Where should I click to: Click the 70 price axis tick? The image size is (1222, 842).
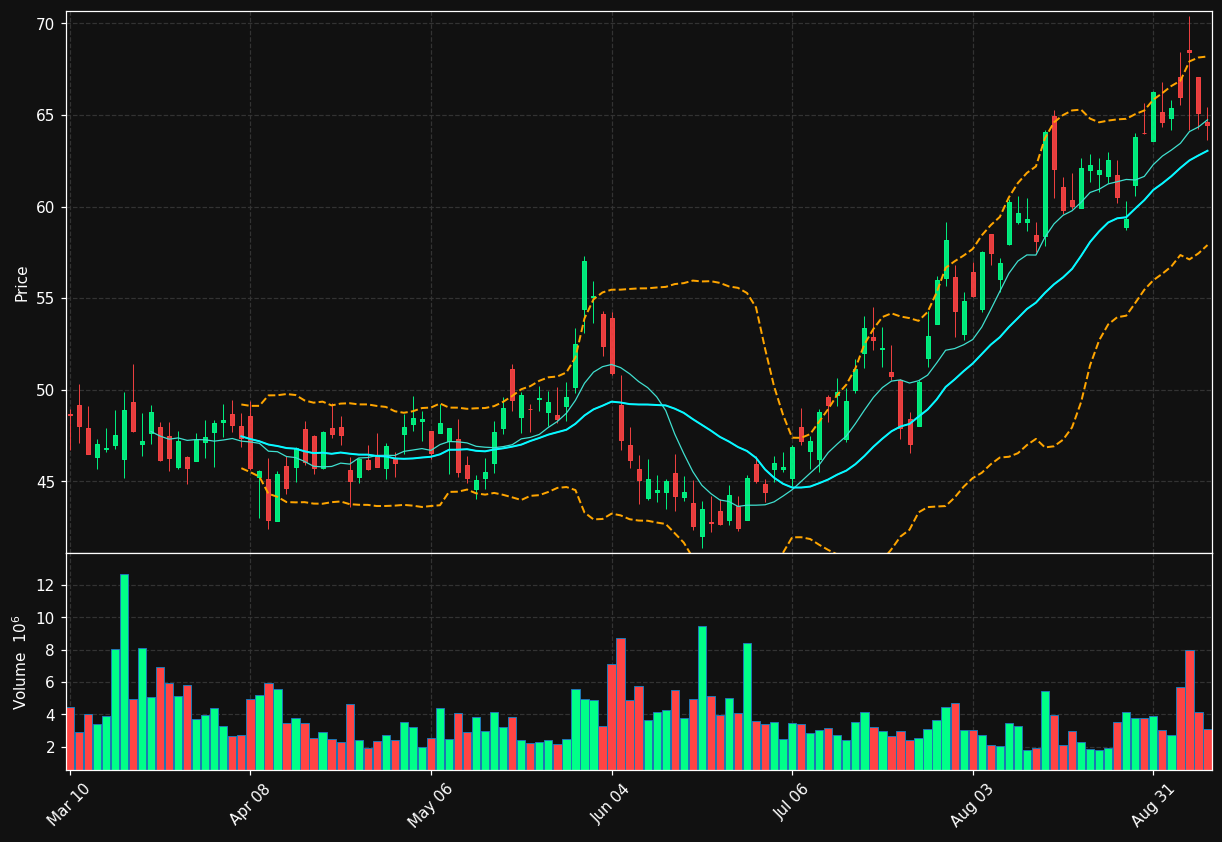pyautogui.click(x=47, y=24)
